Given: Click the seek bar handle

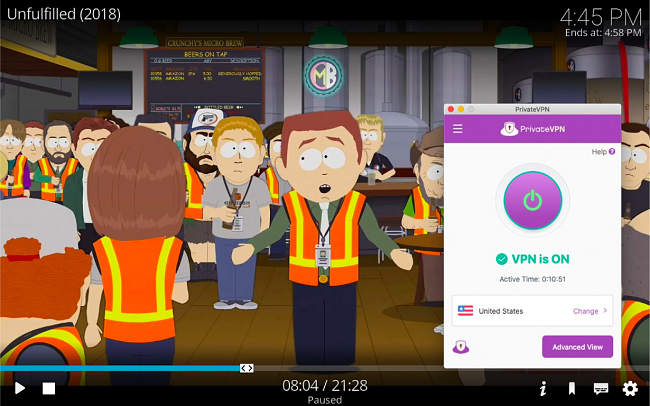Looking at the screenshot, I should [247, 368].
